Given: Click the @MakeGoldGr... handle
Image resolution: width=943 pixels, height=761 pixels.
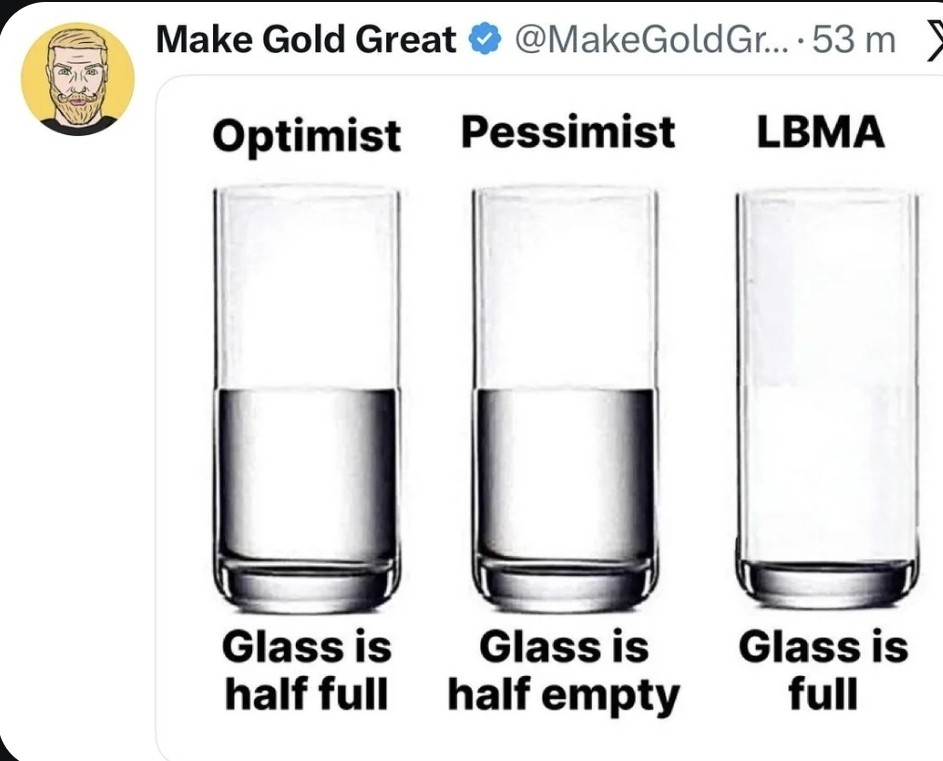Looking at the screenshot, I should [x=652, y=40].
